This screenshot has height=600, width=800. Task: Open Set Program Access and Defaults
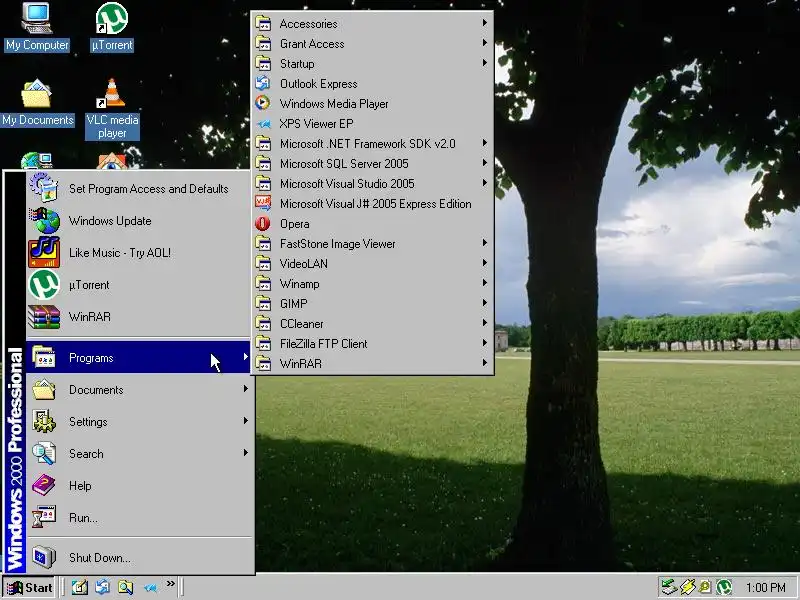tap(138, 188)
